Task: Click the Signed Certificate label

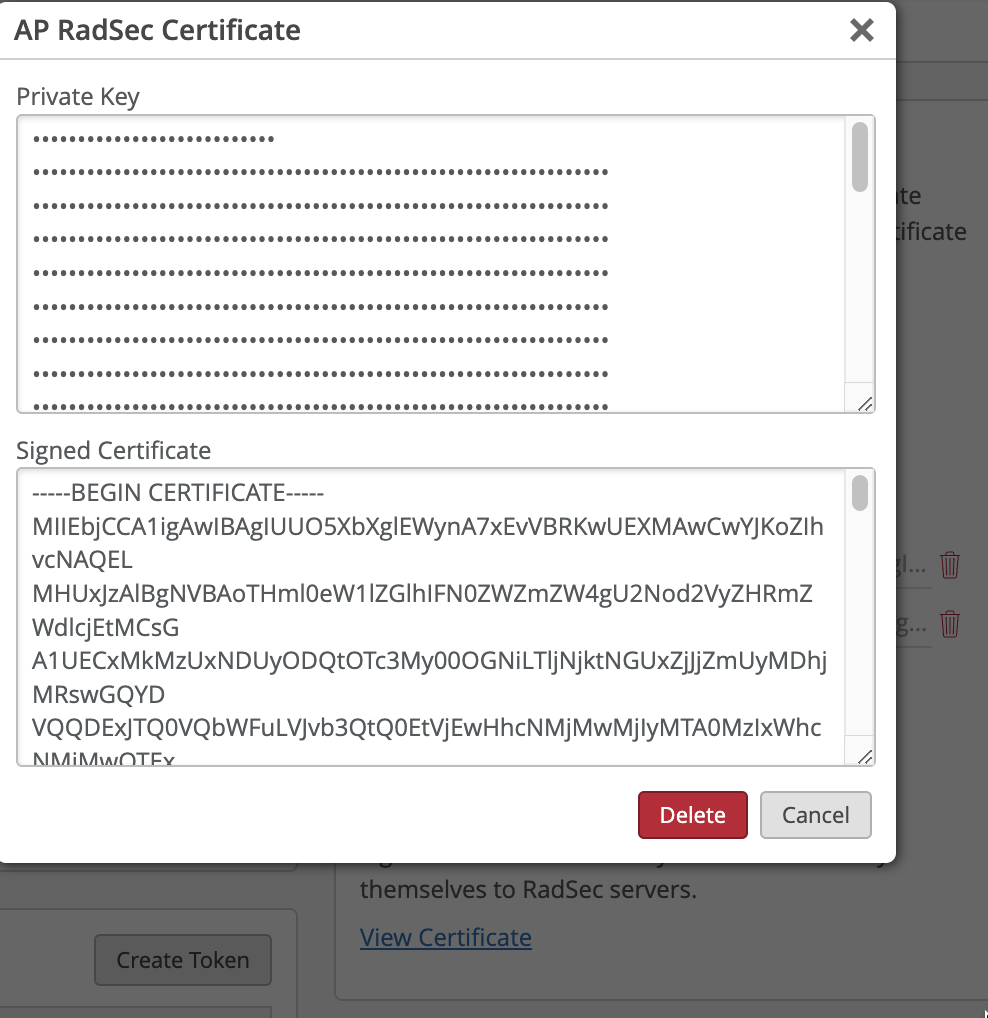Action: pyautogui.click(x=114, y=450)
